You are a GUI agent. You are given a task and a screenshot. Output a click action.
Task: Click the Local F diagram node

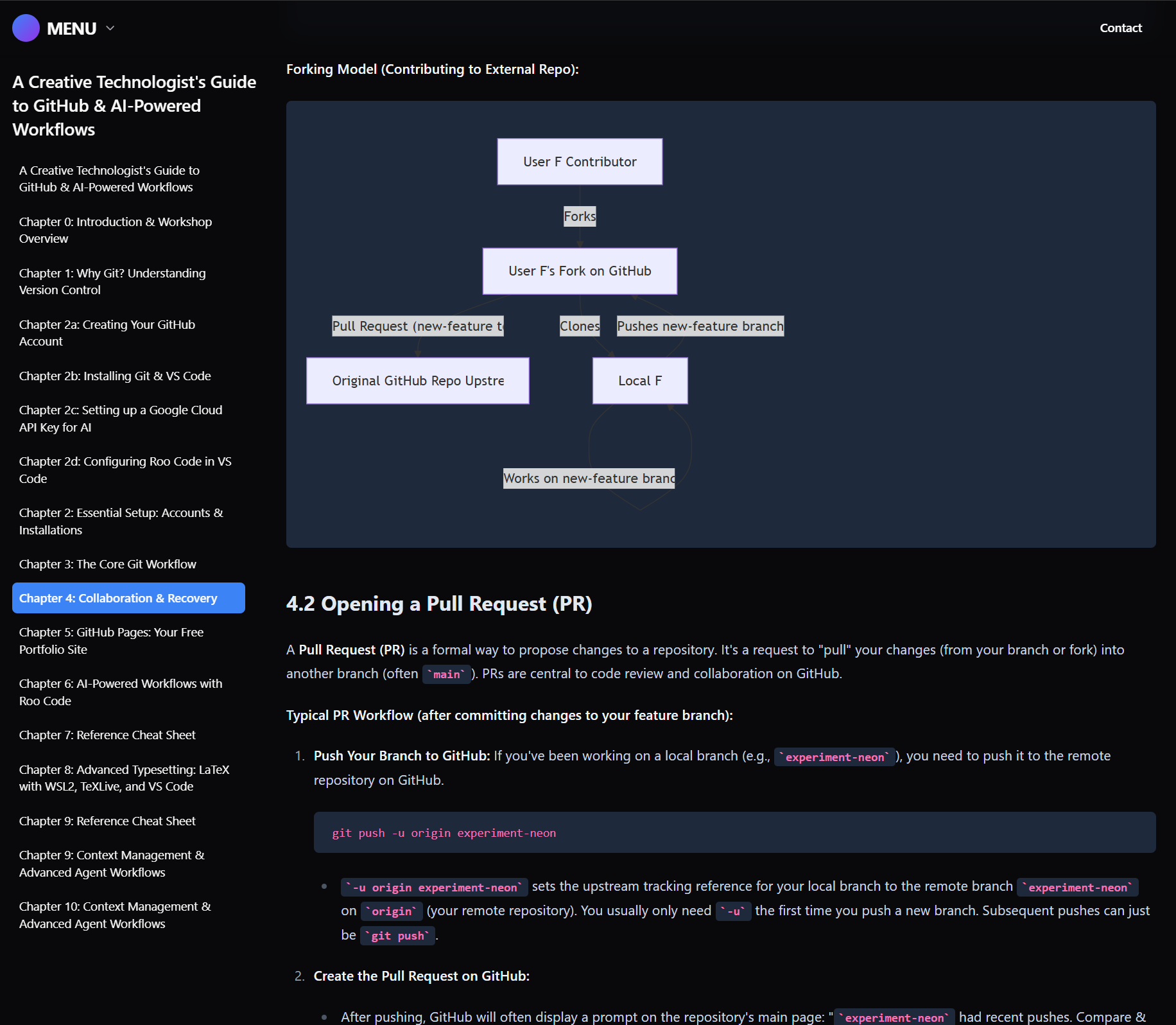tap(640, 381)
